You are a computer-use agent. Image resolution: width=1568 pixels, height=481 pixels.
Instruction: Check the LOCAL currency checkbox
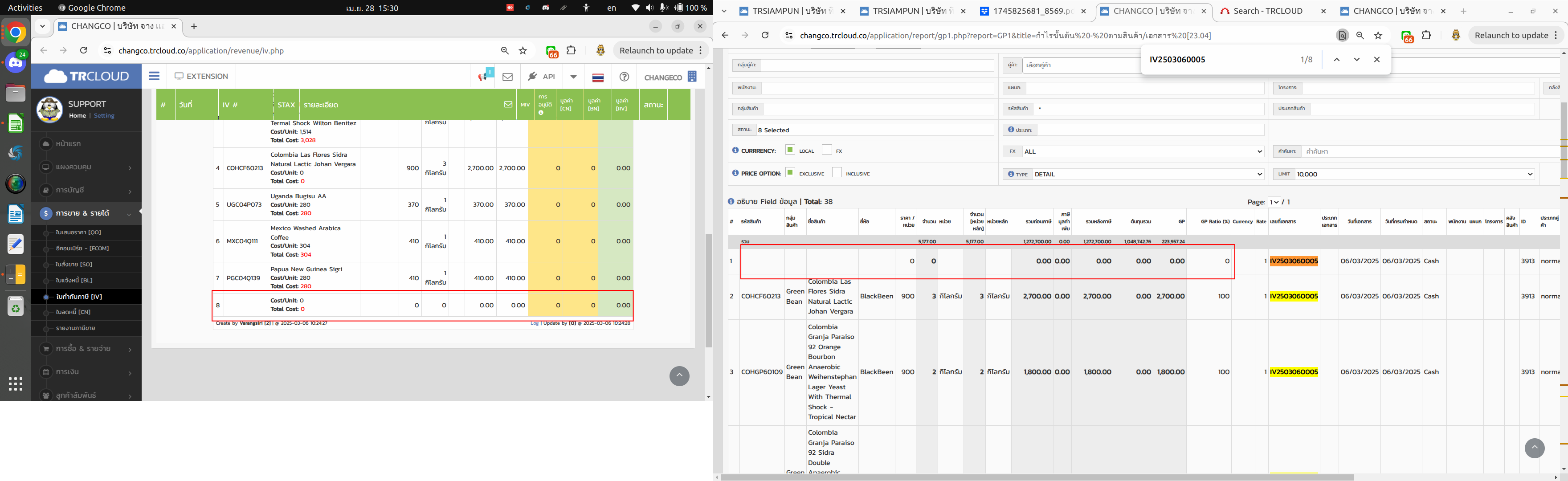click(790, 149)
